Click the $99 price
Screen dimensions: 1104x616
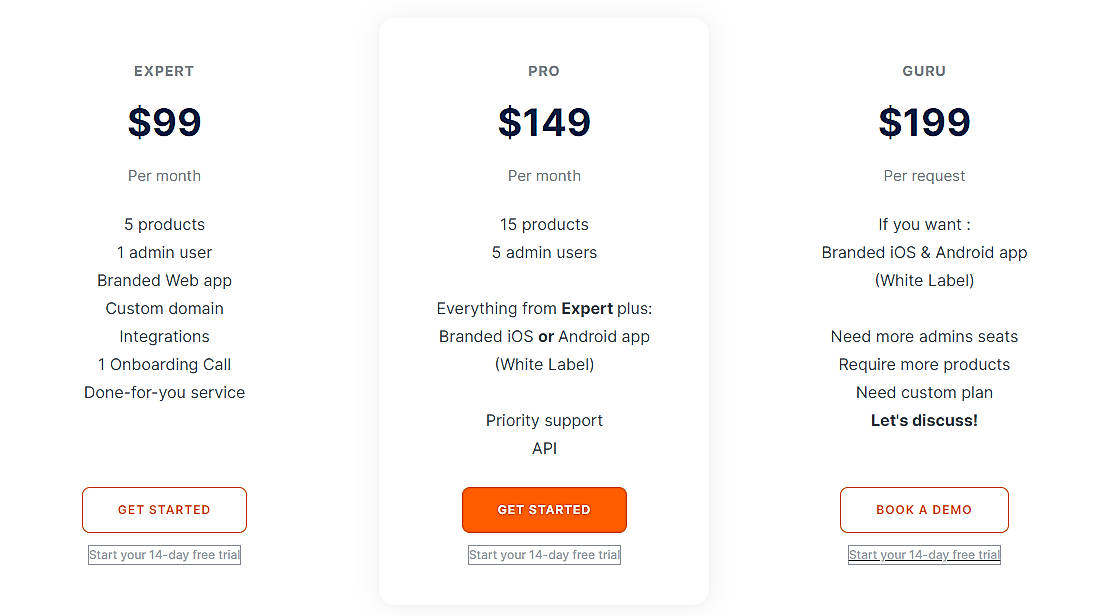pos(164,122)
